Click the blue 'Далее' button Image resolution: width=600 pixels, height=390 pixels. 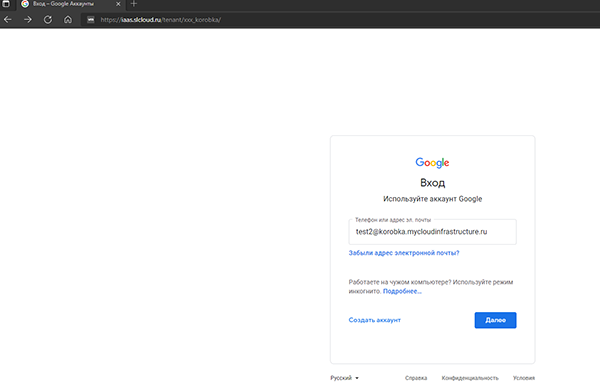pyautogui.click(x=496, y=320)
